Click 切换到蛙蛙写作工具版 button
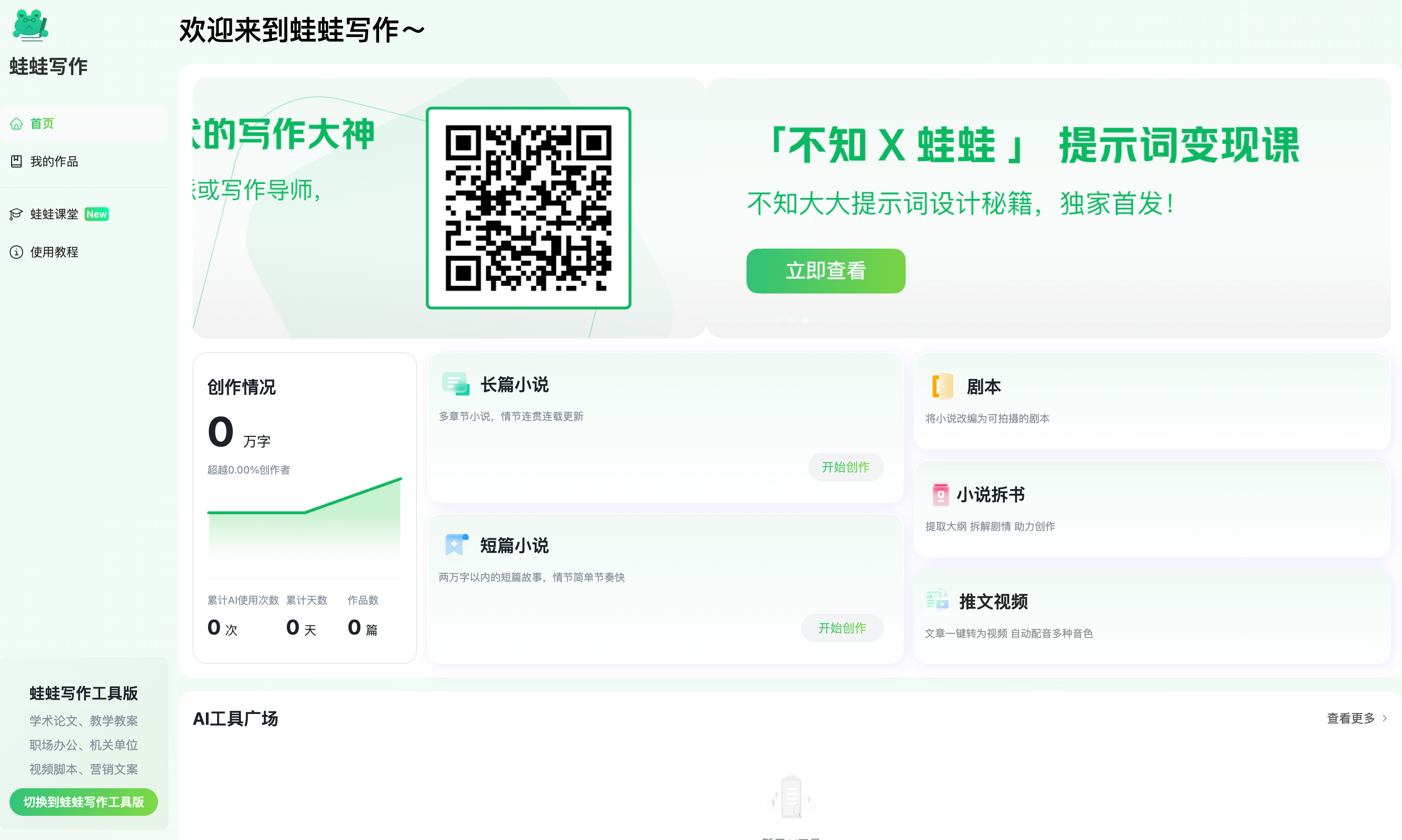This screenshot has height=840, width=1402. pos(84,802)
